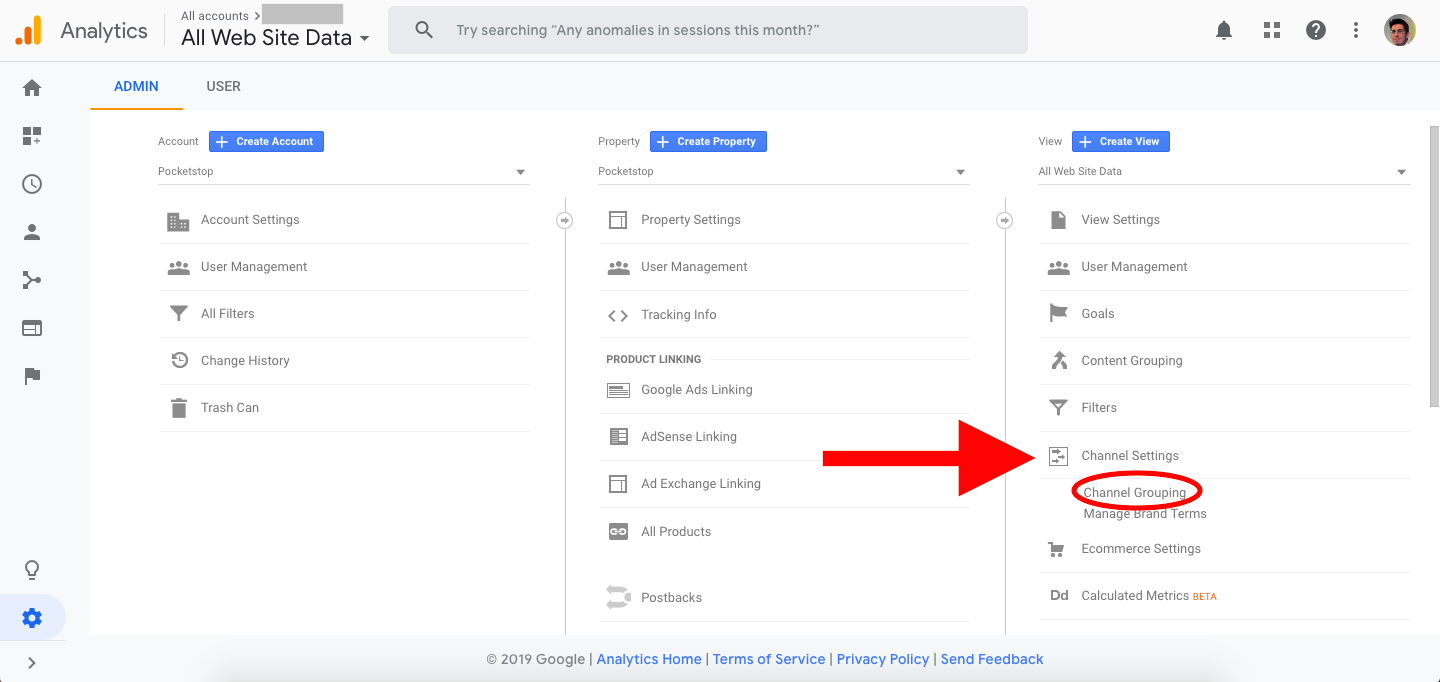This screenshot has width=1440, height=682.
Task: Select the Customization icon in the left sidebar
Action: point(31,136)
